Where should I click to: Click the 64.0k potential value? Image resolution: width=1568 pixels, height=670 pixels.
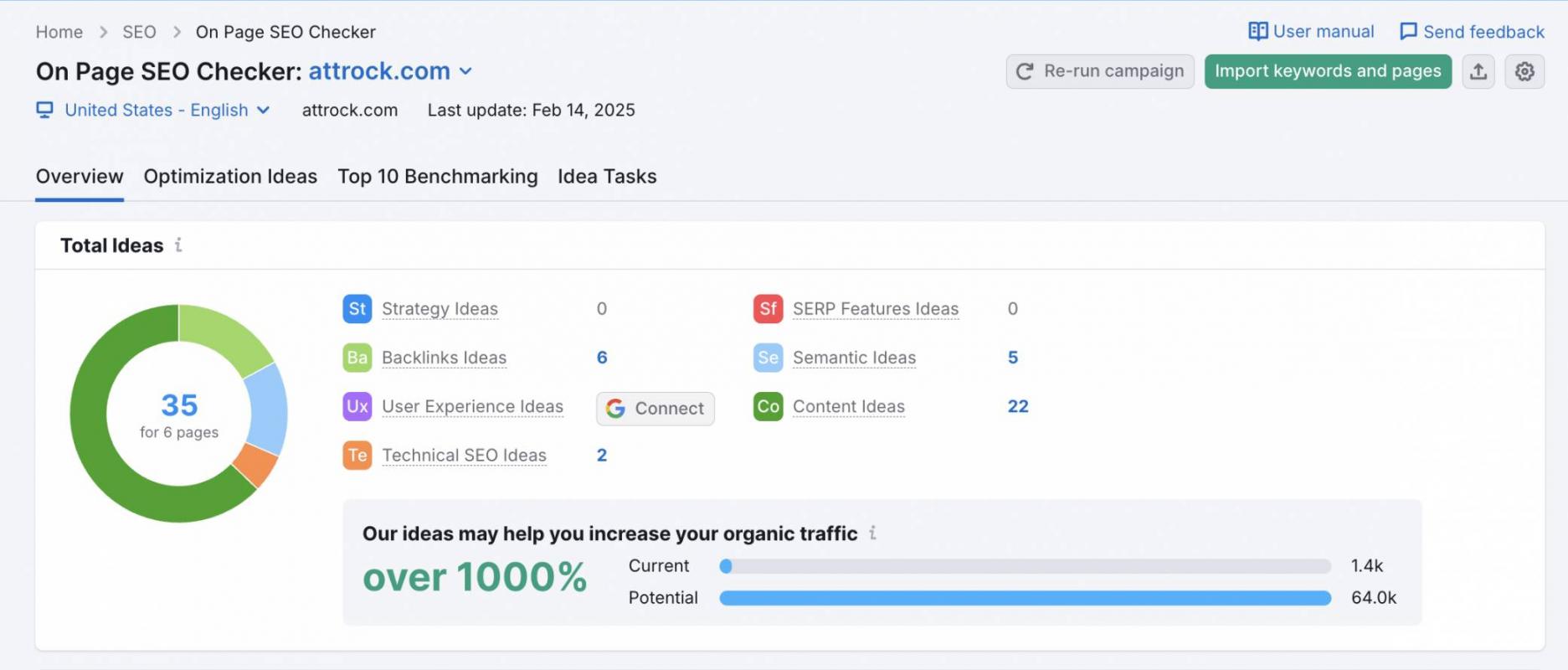pos(1374,598)
